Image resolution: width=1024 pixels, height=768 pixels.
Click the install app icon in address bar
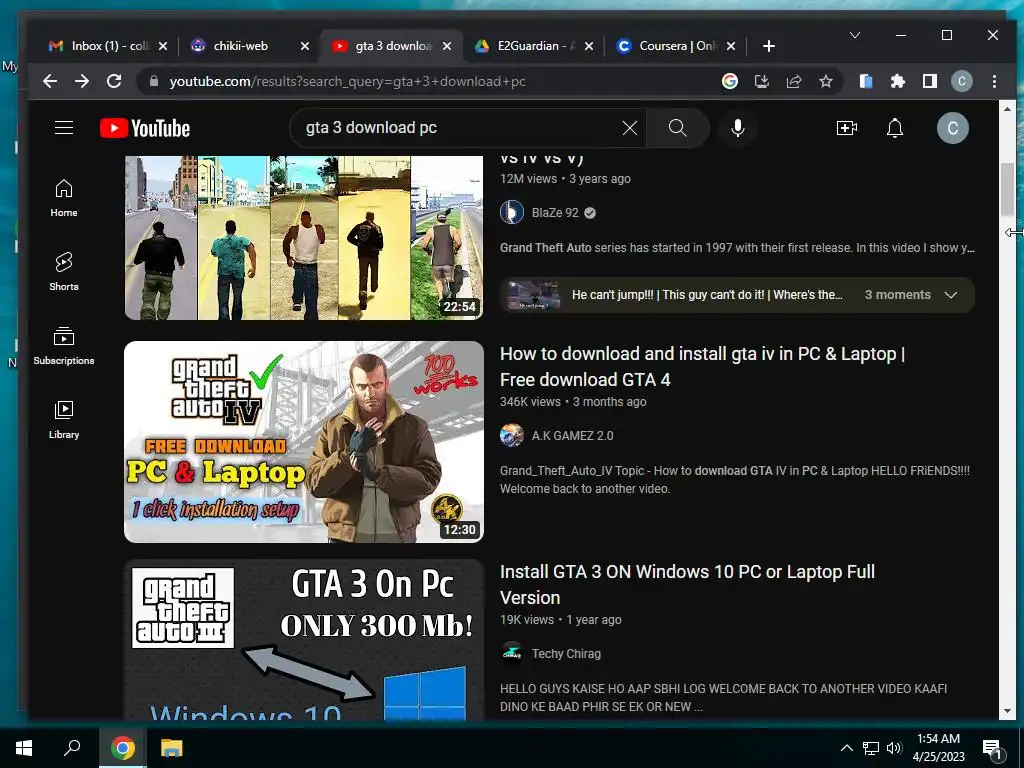coord(761,82)
